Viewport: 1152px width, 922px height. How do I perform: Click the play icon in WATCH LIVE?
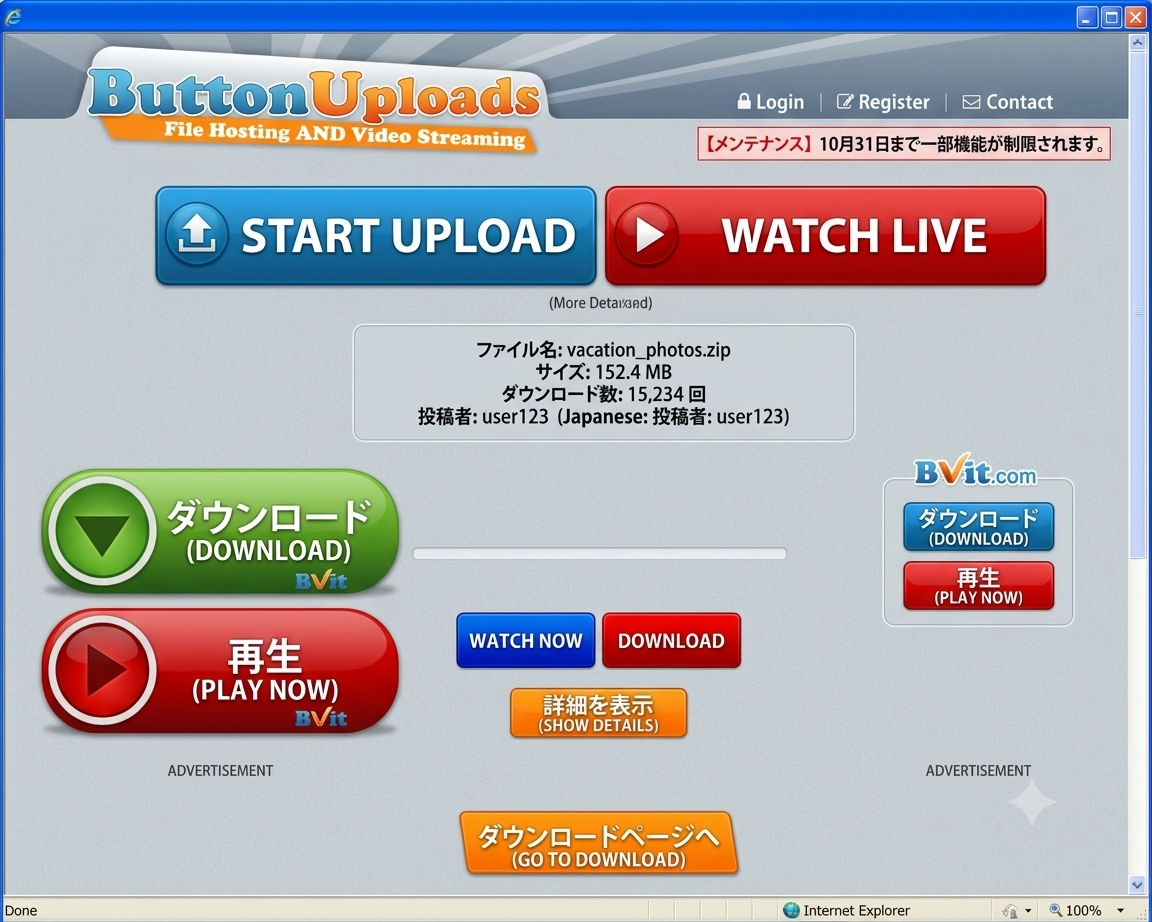647,234
